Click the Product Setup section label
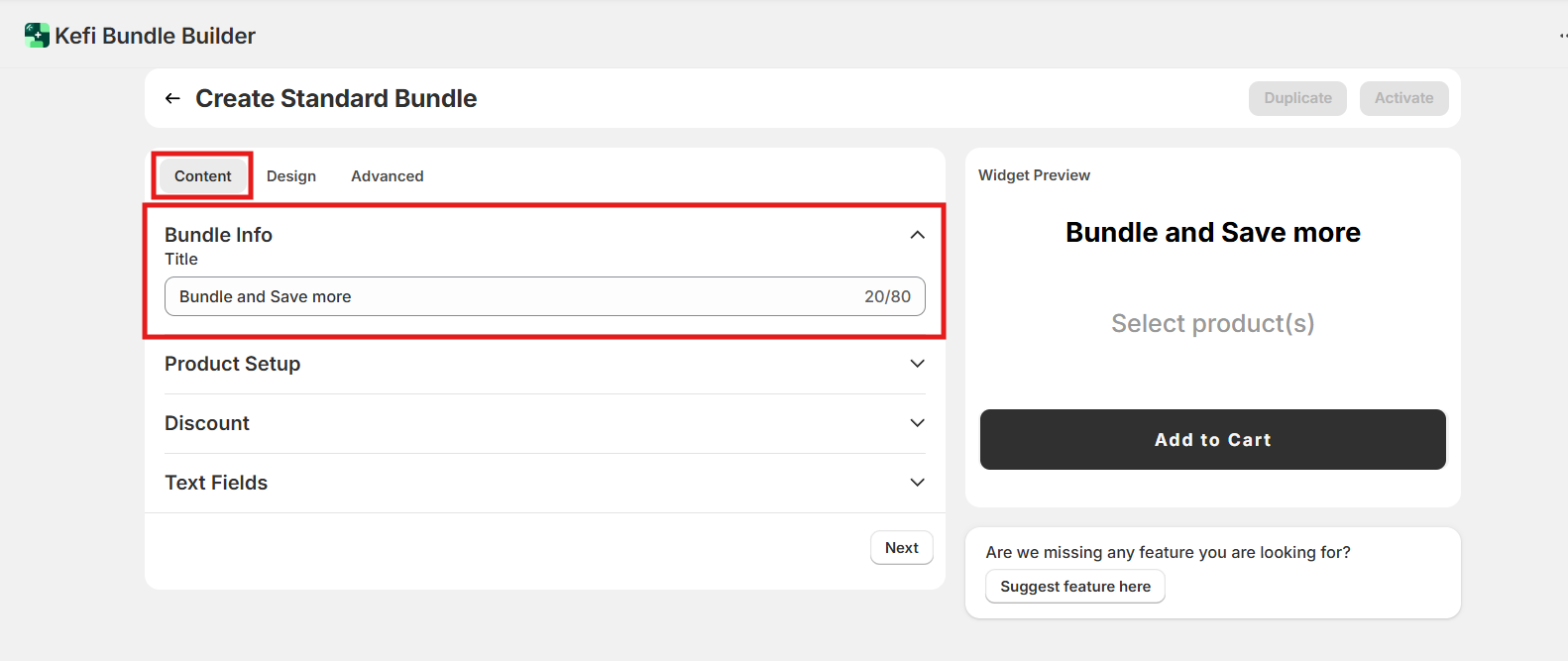 pyautogui.click(x=232, y=364)
